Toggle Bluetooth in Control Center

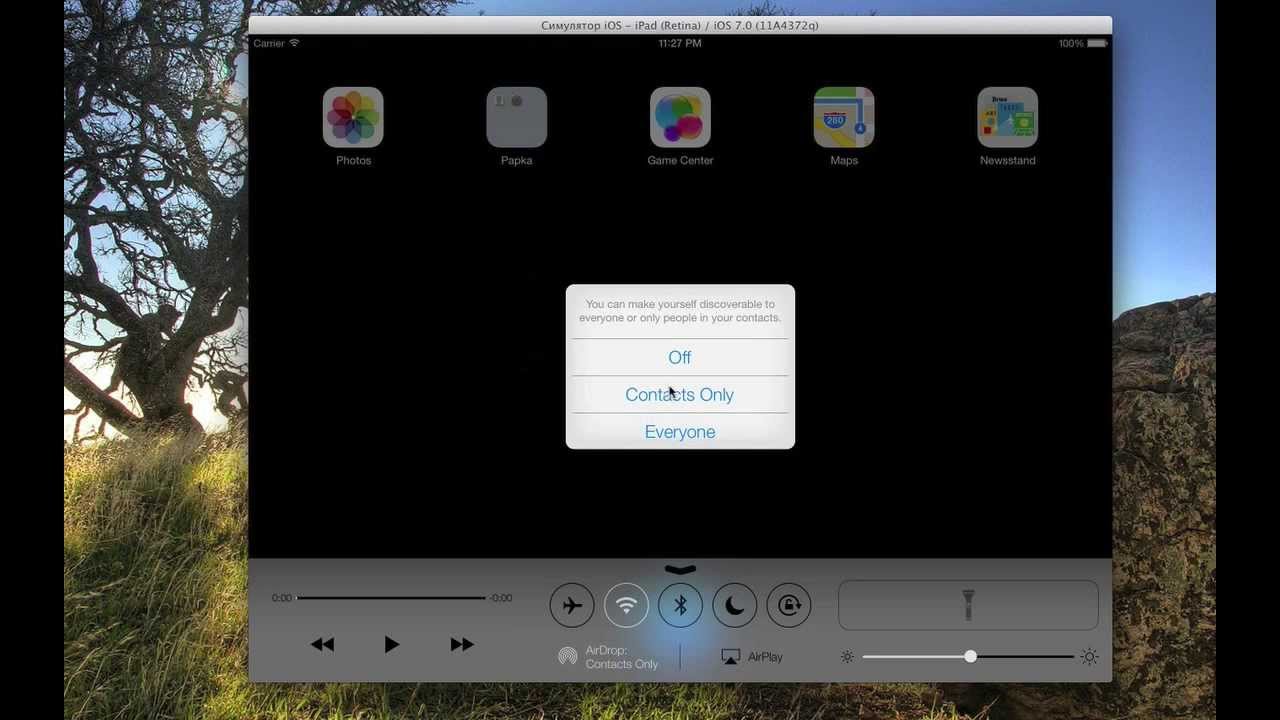click(680, 605)
